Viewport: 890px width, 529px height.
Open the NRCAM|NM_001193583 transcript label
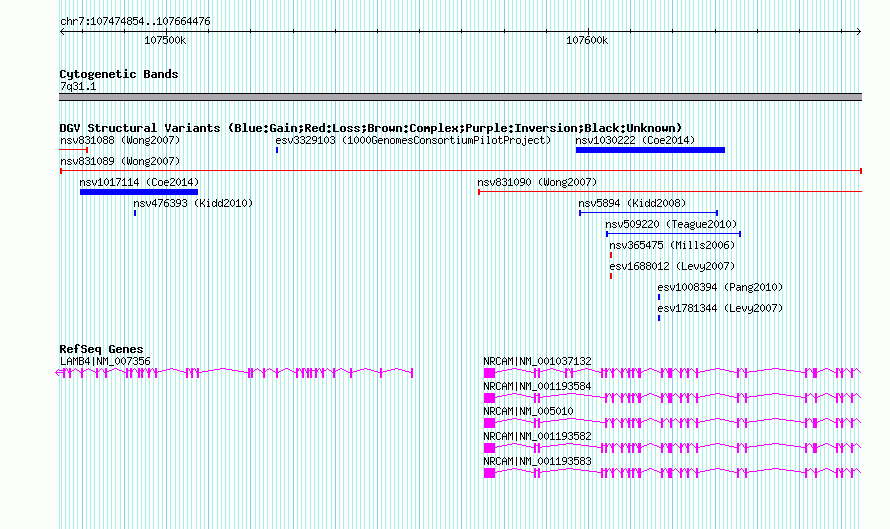537,461
